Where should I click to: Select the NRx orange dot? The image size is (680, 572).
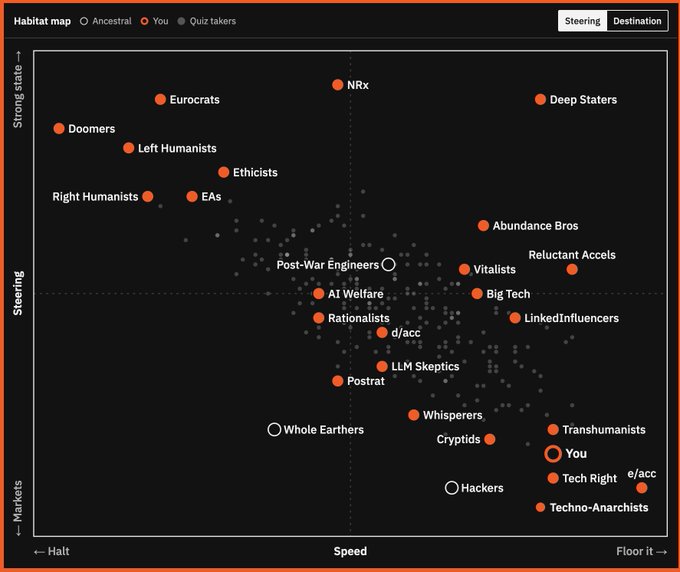tap(337, 85)
